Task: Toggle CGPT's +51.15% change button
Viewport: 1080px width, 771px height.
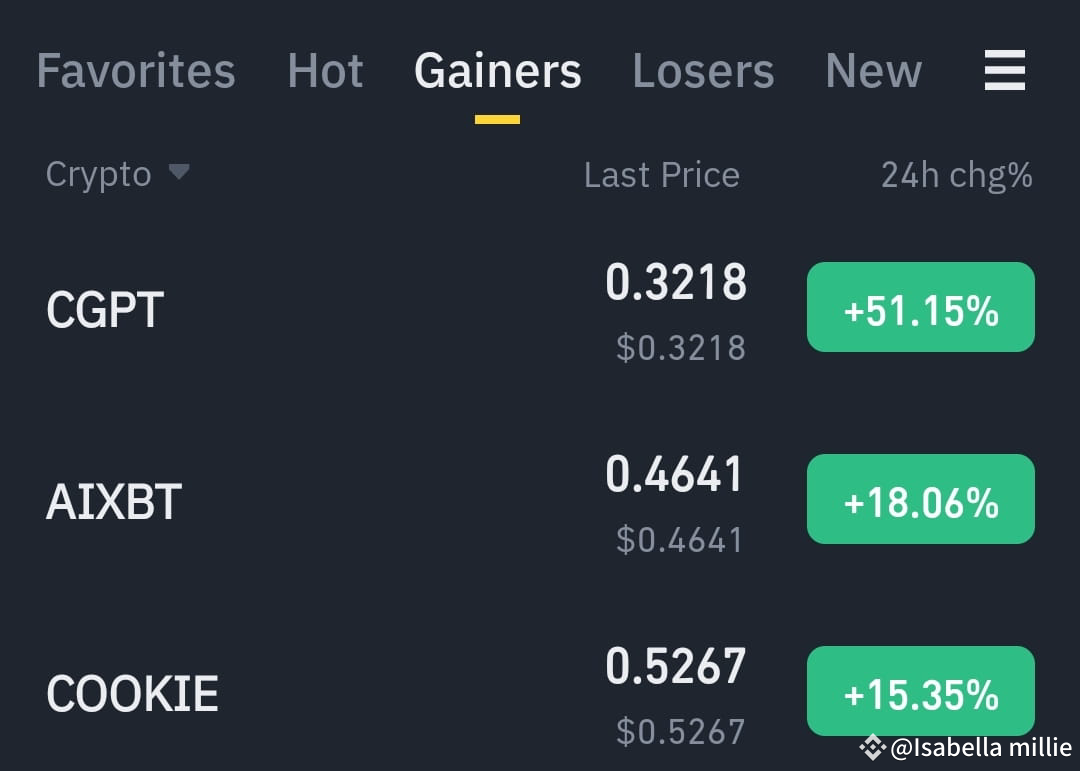Action: pos(920,307)
